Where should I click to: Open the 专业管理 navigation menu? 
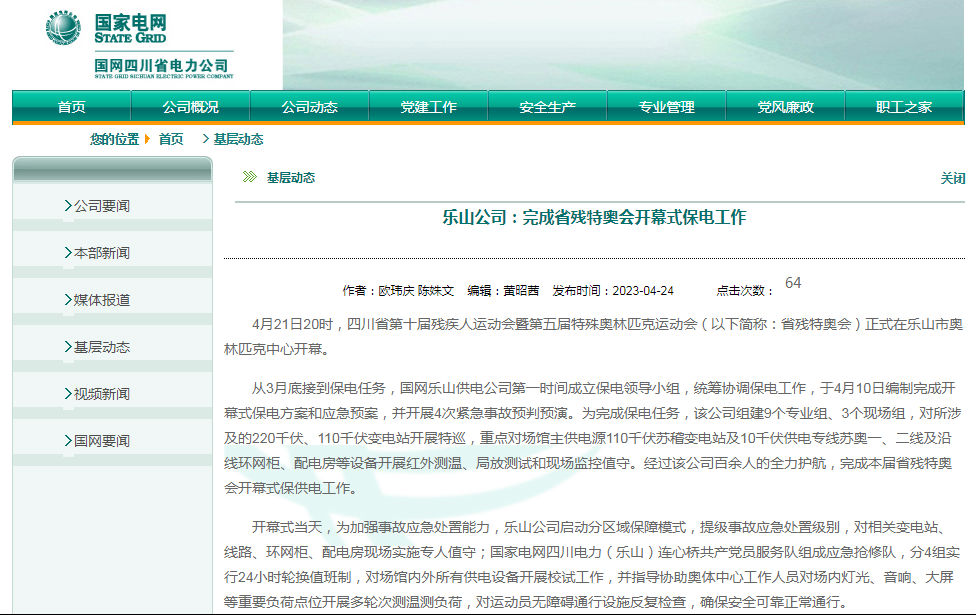[x=666, y=106]
